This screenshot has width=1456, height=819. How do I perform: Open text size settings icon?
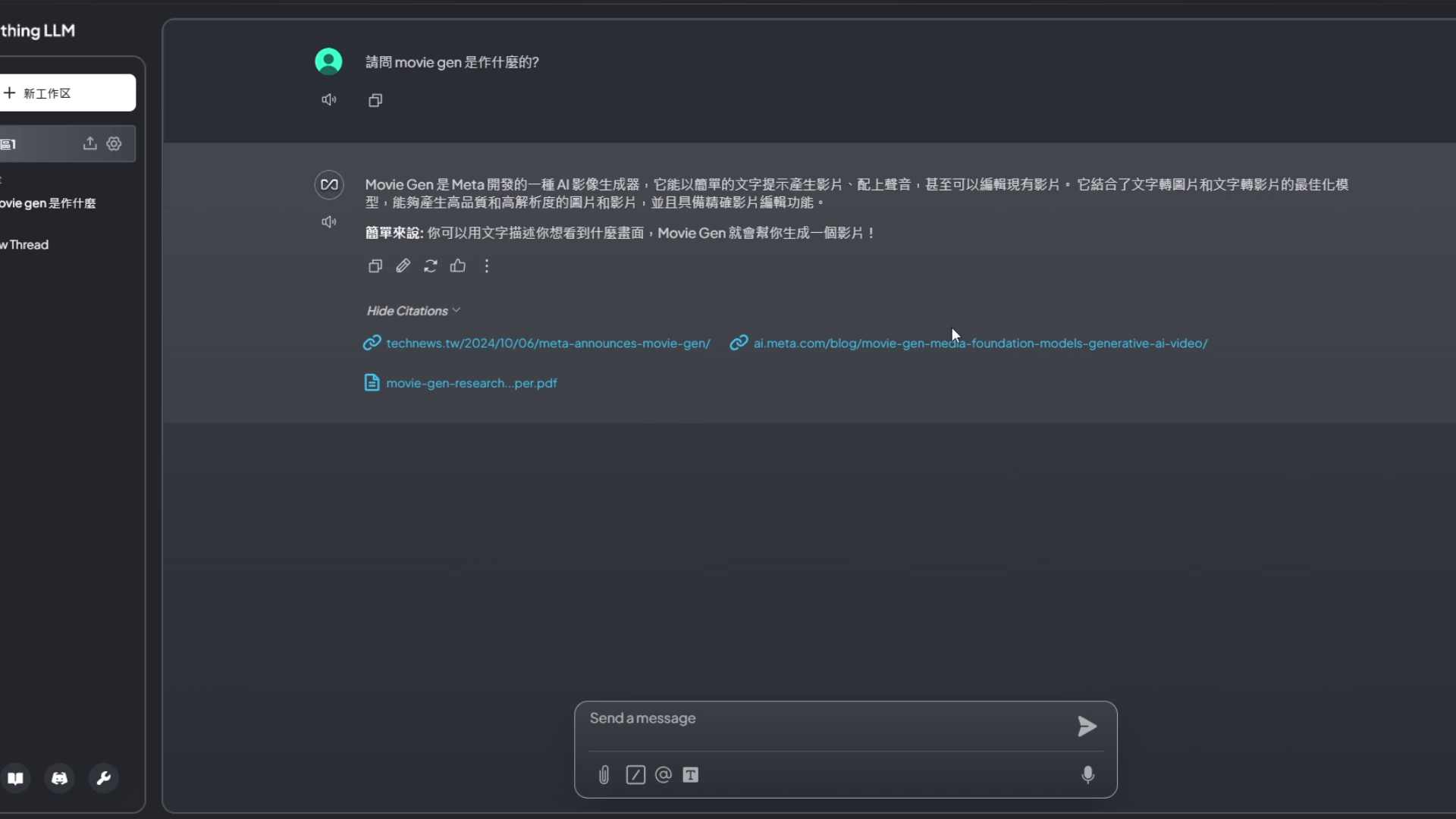pyautogui.click(x=690, y=775)
